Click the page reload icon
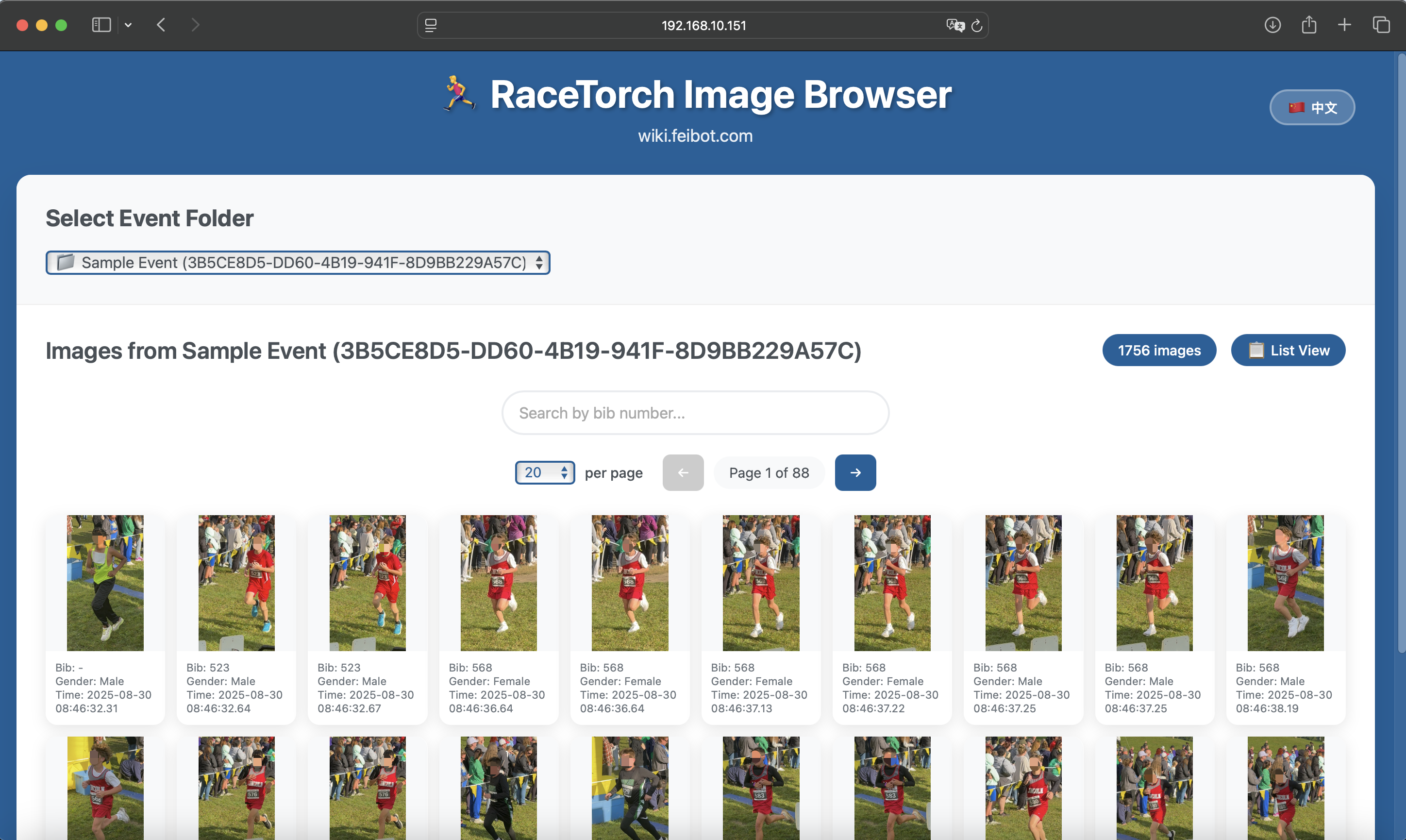1406x840 pixels. coord(976,25)
